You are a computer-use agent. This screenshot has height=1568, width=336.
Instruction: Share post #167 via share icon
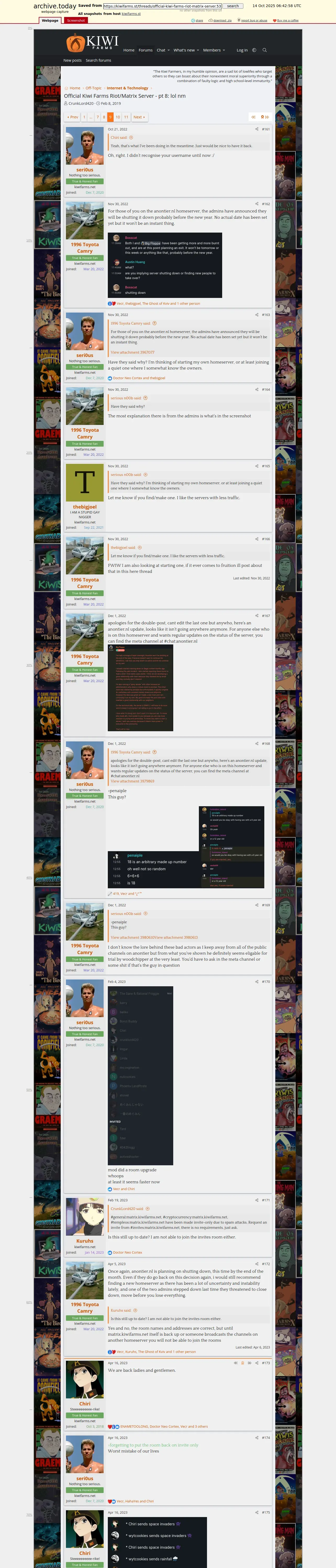[257, 615]
